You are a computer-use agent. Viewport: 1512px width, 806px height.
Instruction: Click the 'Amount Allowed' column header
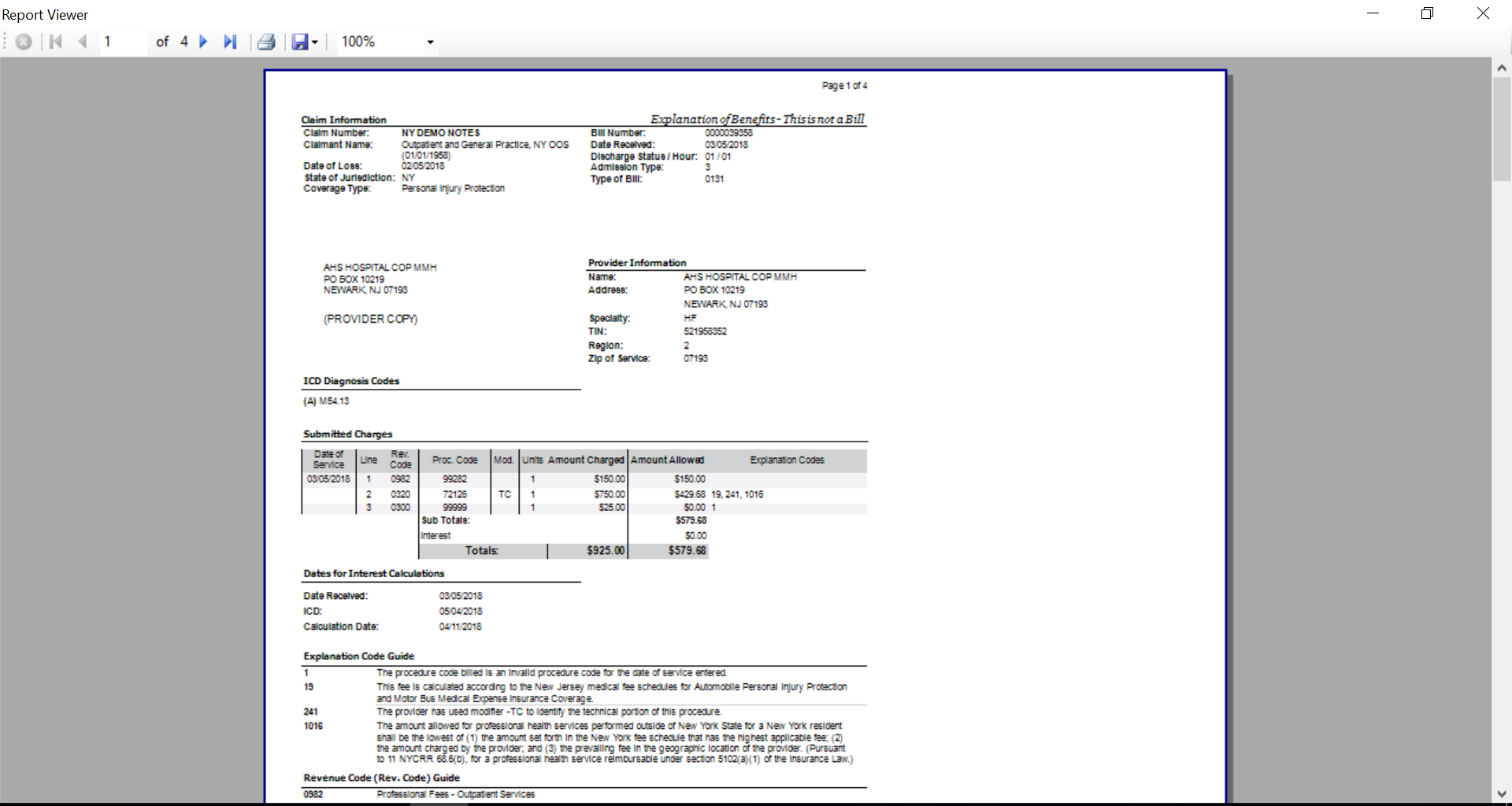[x=667, y=460]
